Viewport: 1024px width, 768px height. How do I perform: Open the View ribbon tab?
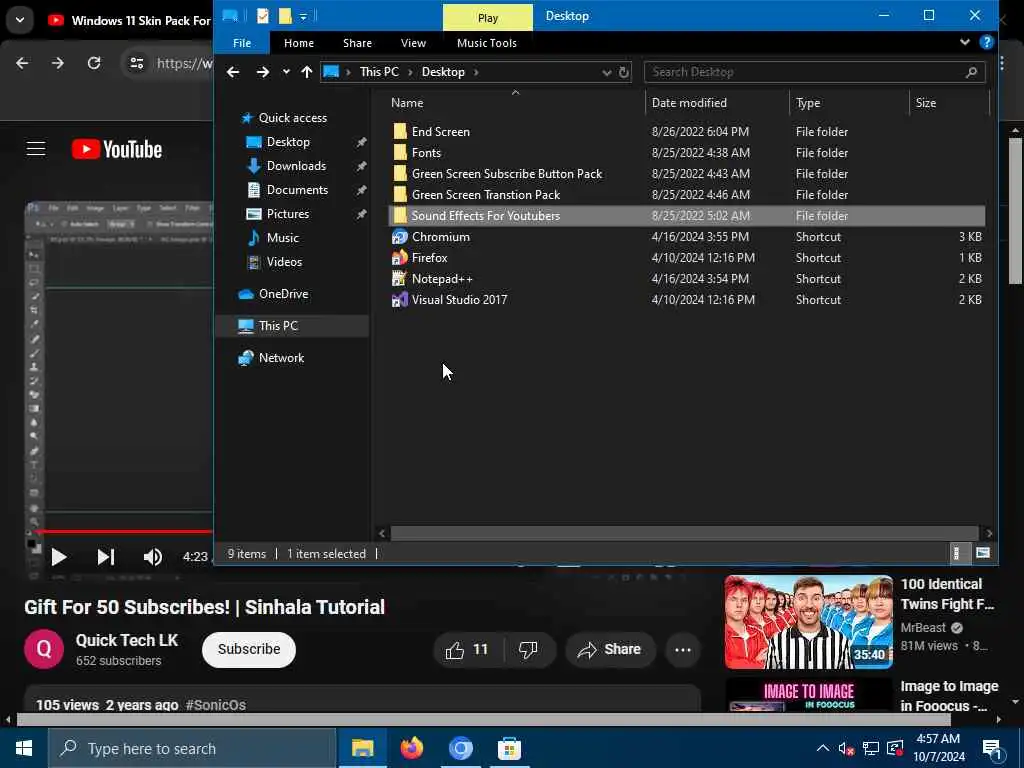(413, 43)
